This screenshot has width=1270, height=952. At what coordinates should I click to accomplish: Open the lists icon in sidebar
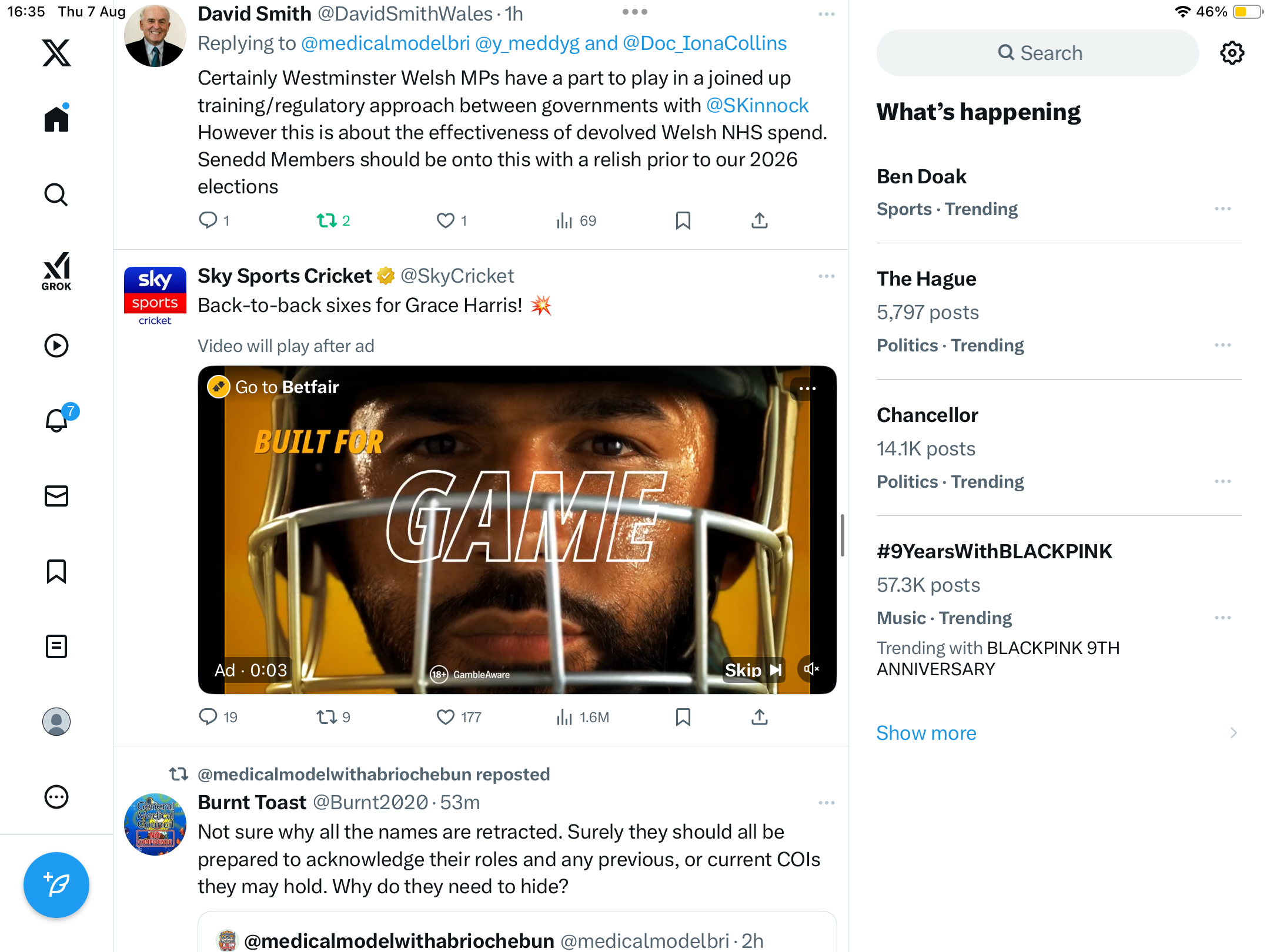click(56, 646)
